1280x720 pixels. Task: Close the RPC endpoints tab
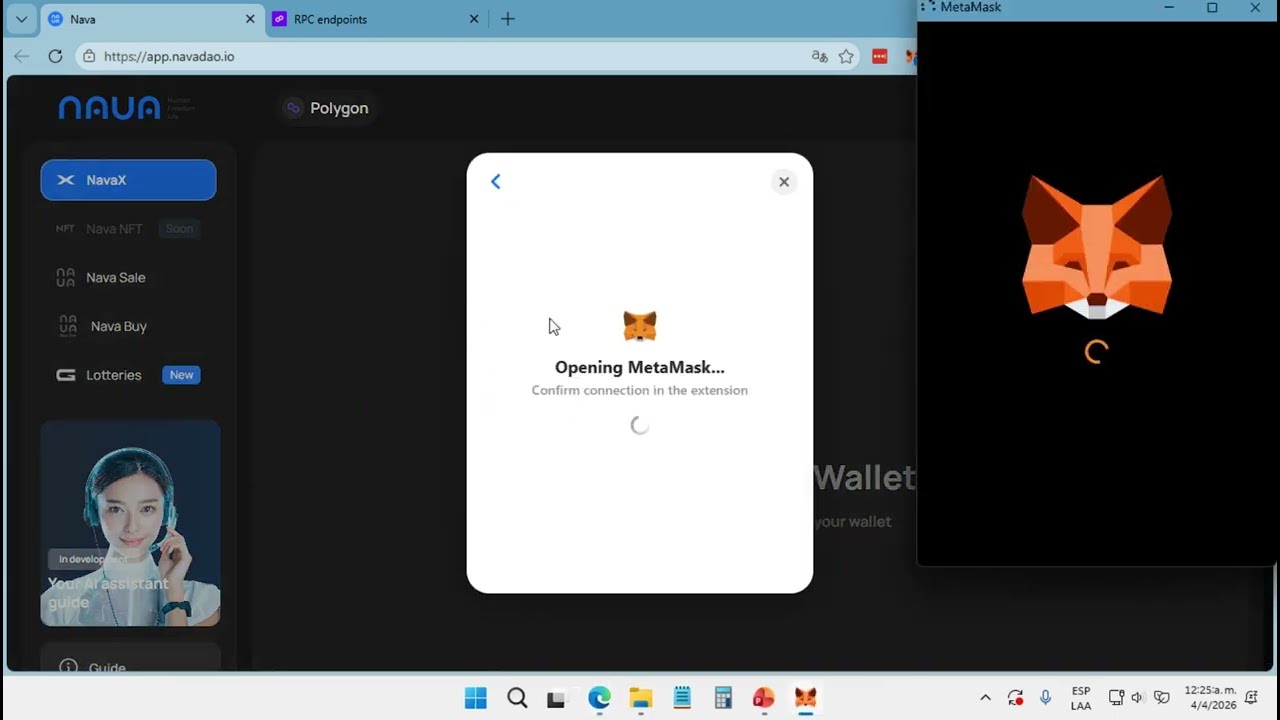[x=475, y=19]
